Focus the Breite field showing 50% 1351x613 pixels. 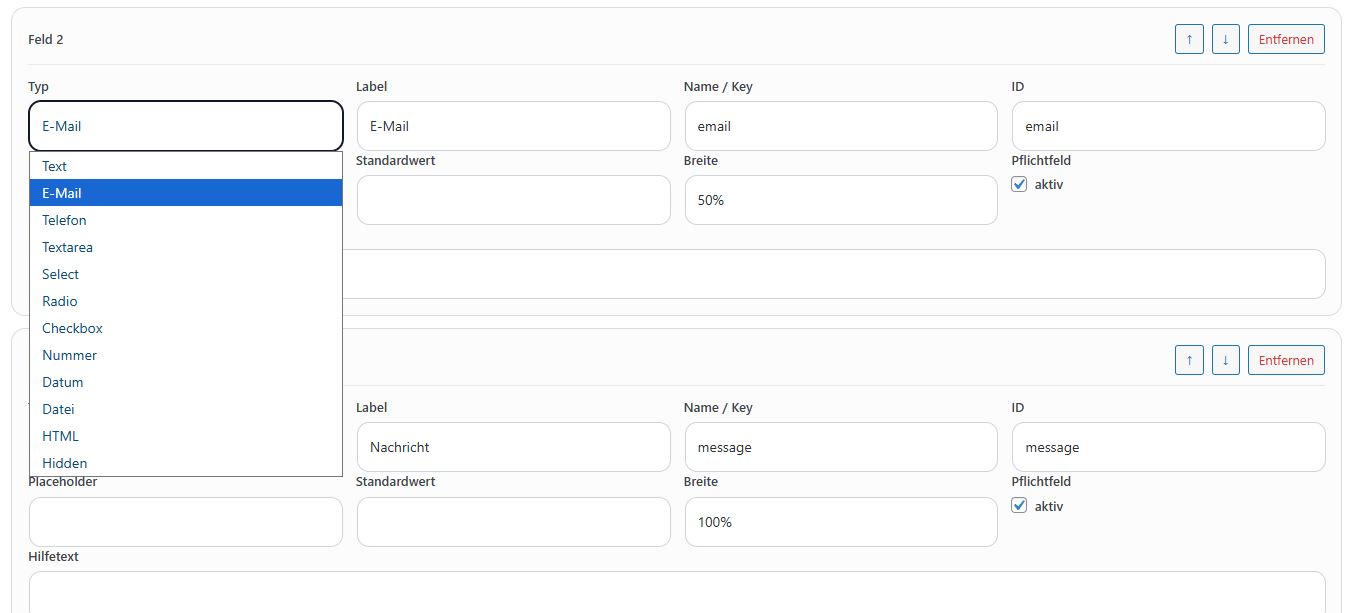coord(840,200)
